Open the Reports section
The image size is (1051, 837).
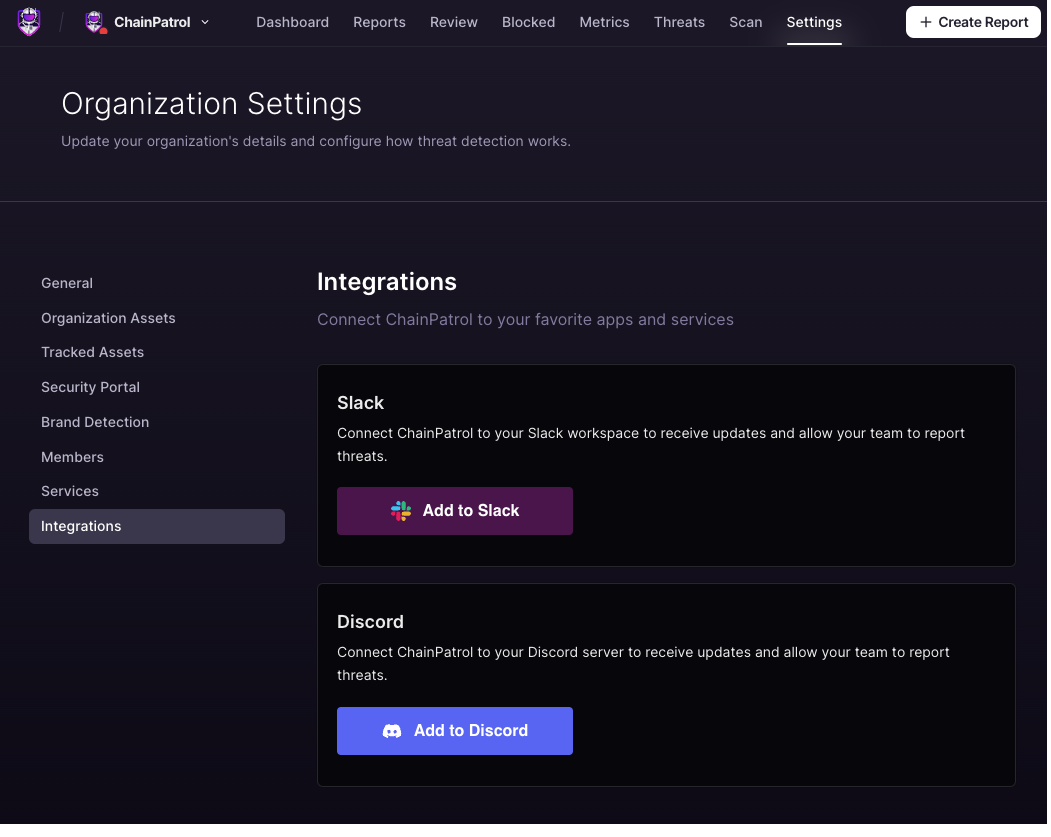tap(379, 21)
